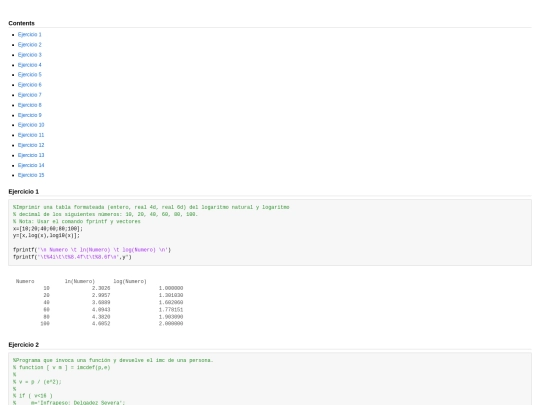Click the Contents heading

[21, 23]
